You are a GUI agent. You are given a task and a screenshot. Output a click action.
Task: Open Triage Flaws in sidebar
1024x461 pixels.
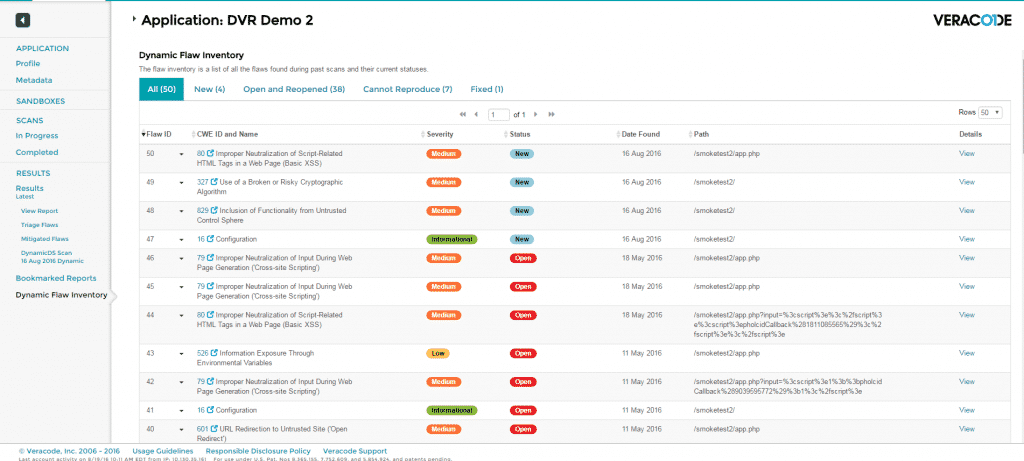[39, 225]
